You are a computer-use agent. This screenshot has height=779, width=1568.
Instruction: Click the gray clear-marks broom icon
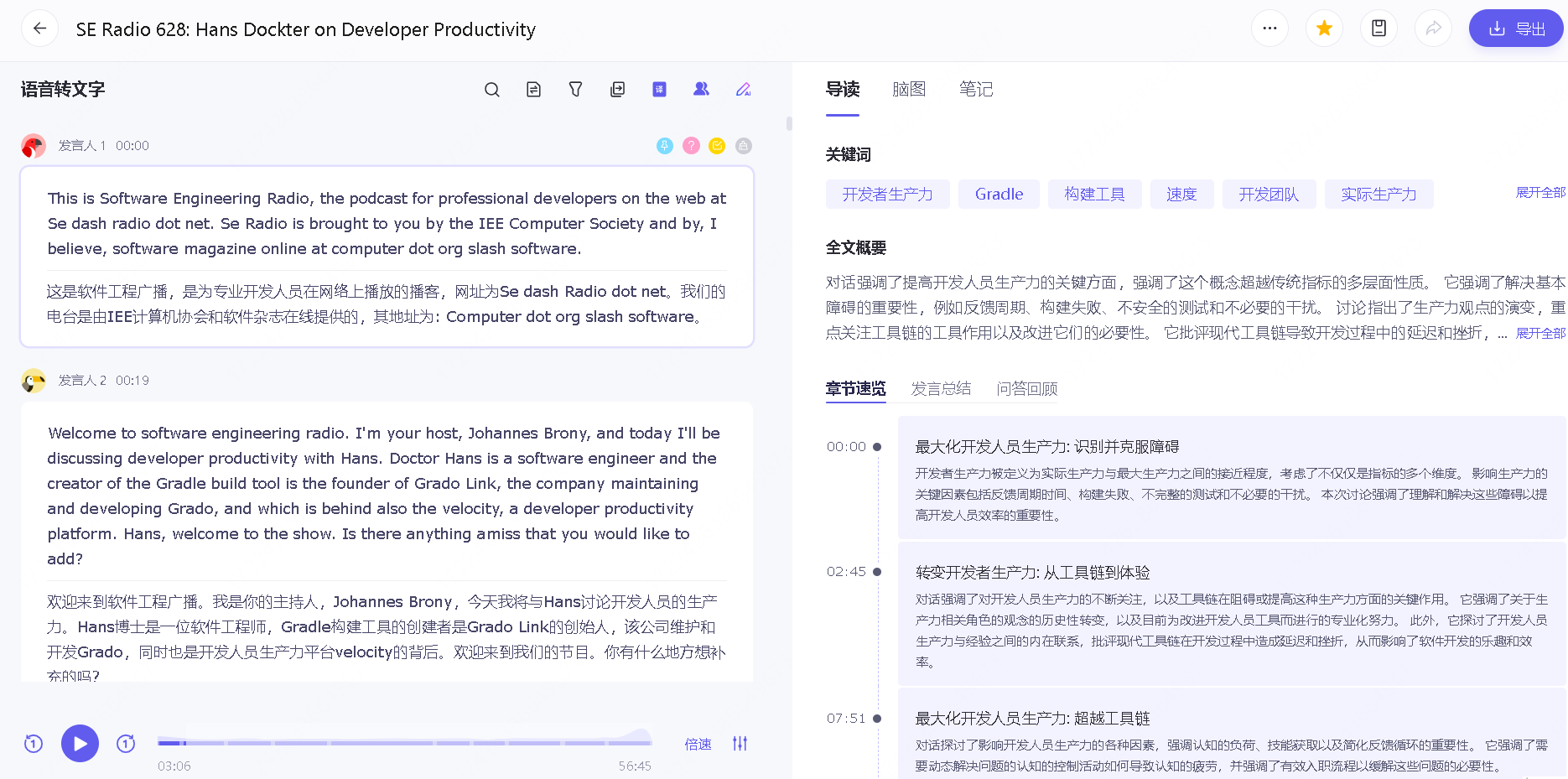click(x=744, y=146)
